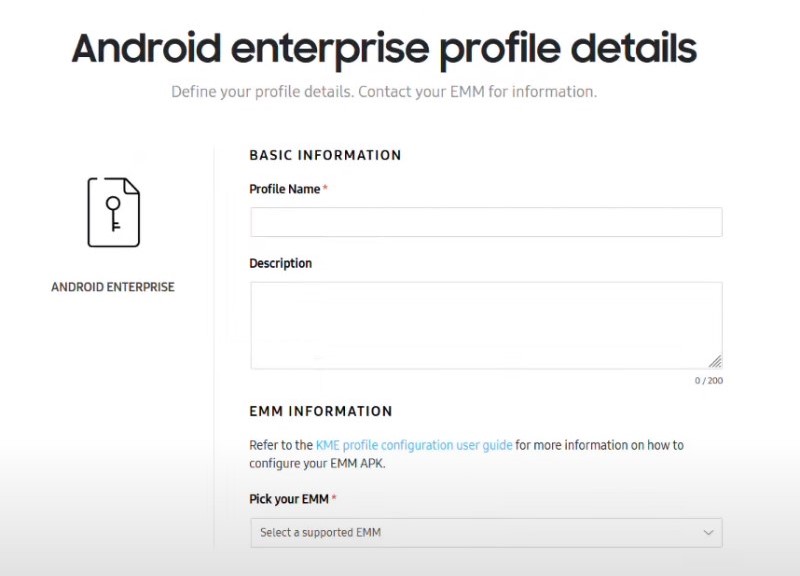
Task: Open the KME profile configuration user guide link
Action: pos(414,445)
